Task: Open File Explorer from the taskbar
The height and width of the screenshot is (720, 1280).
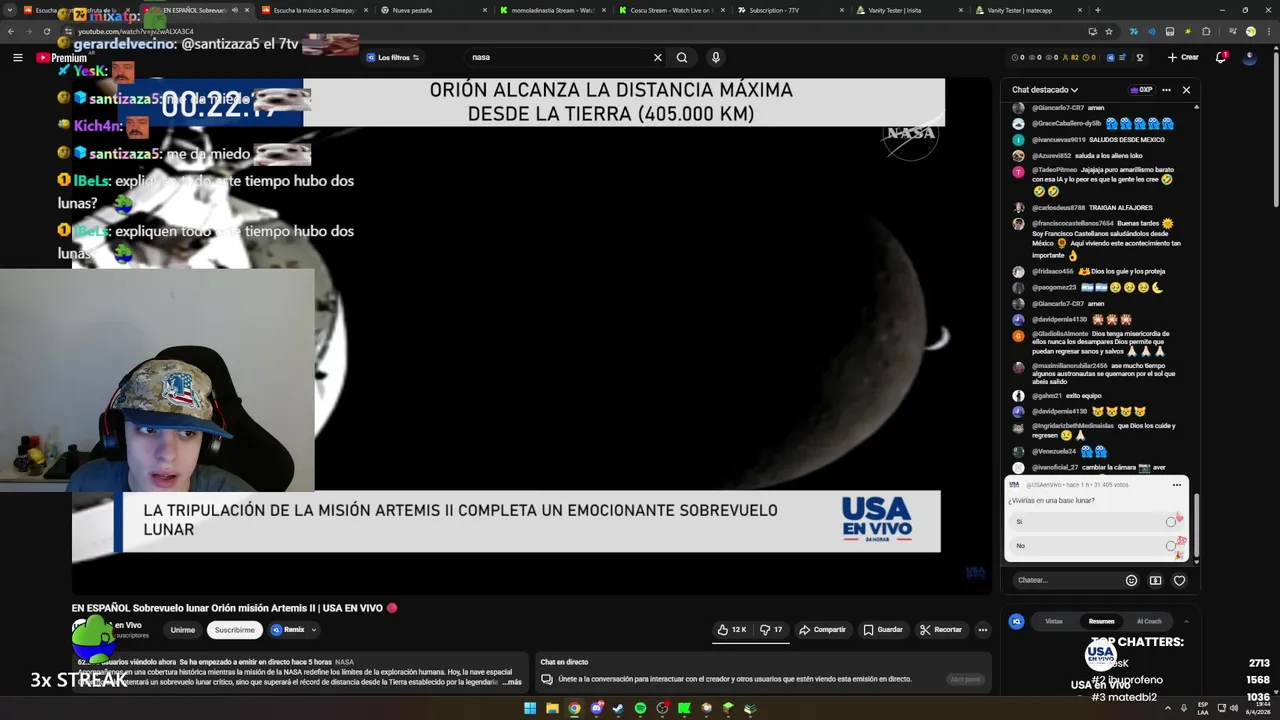Action: tap(552, 708)
